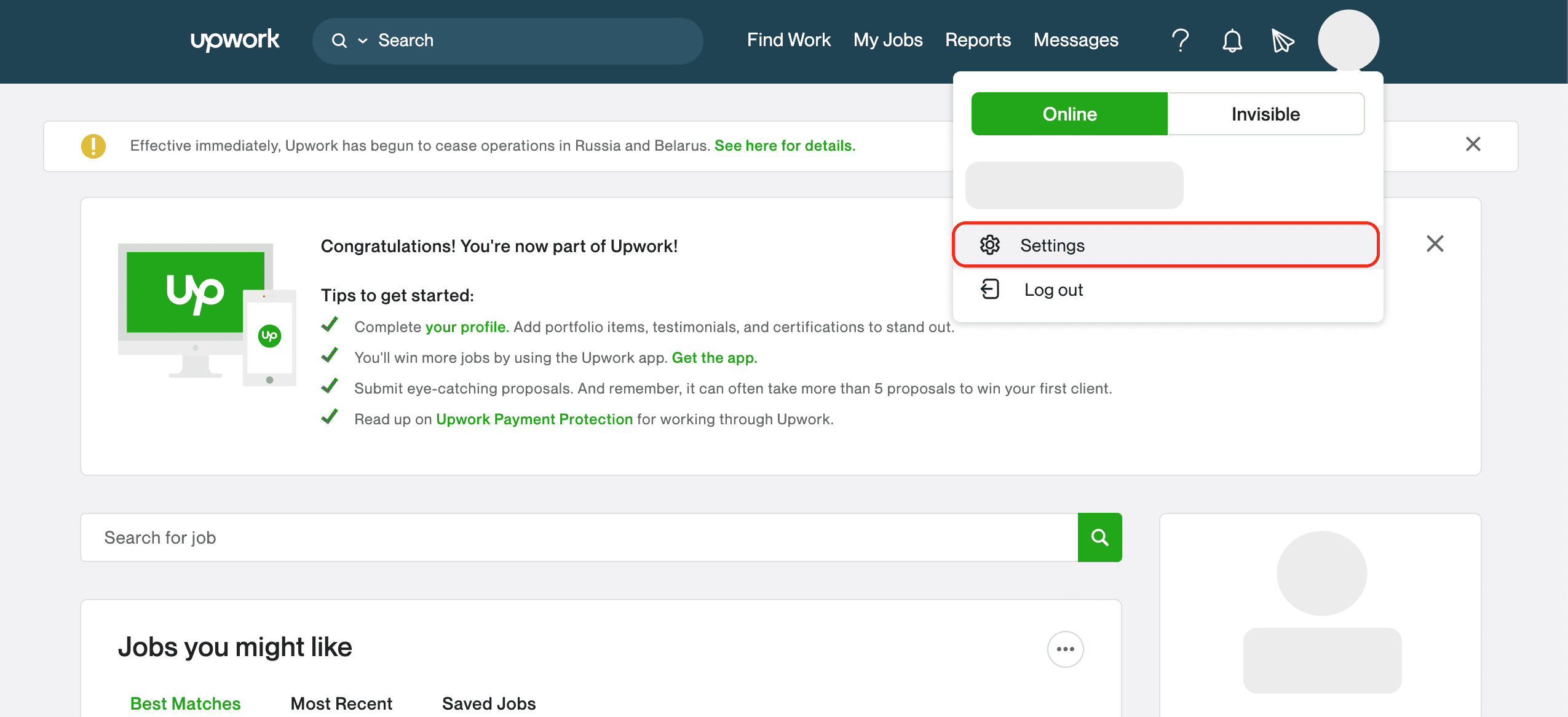The width and height of the screenshot is (1568, 717).
Task: Click the green job search button
Action: click(x=1099, y=537)
